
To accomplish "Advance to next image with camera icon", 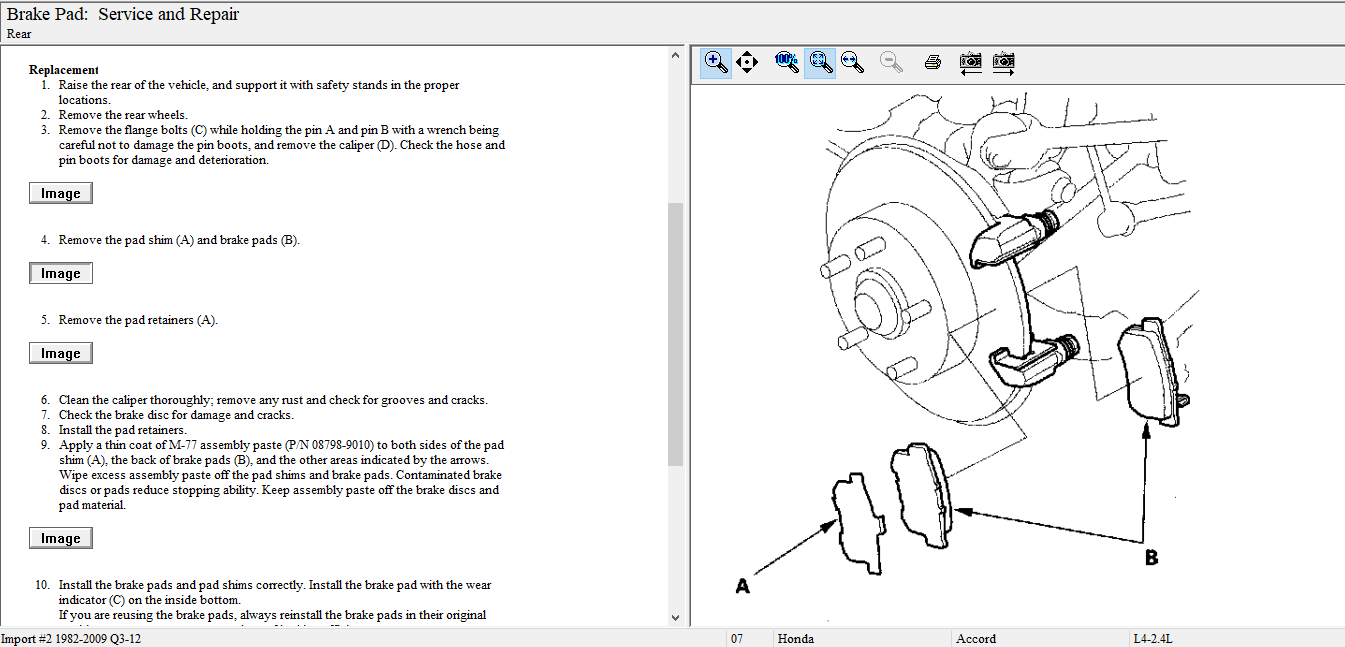I will (x=1004, y=62).
